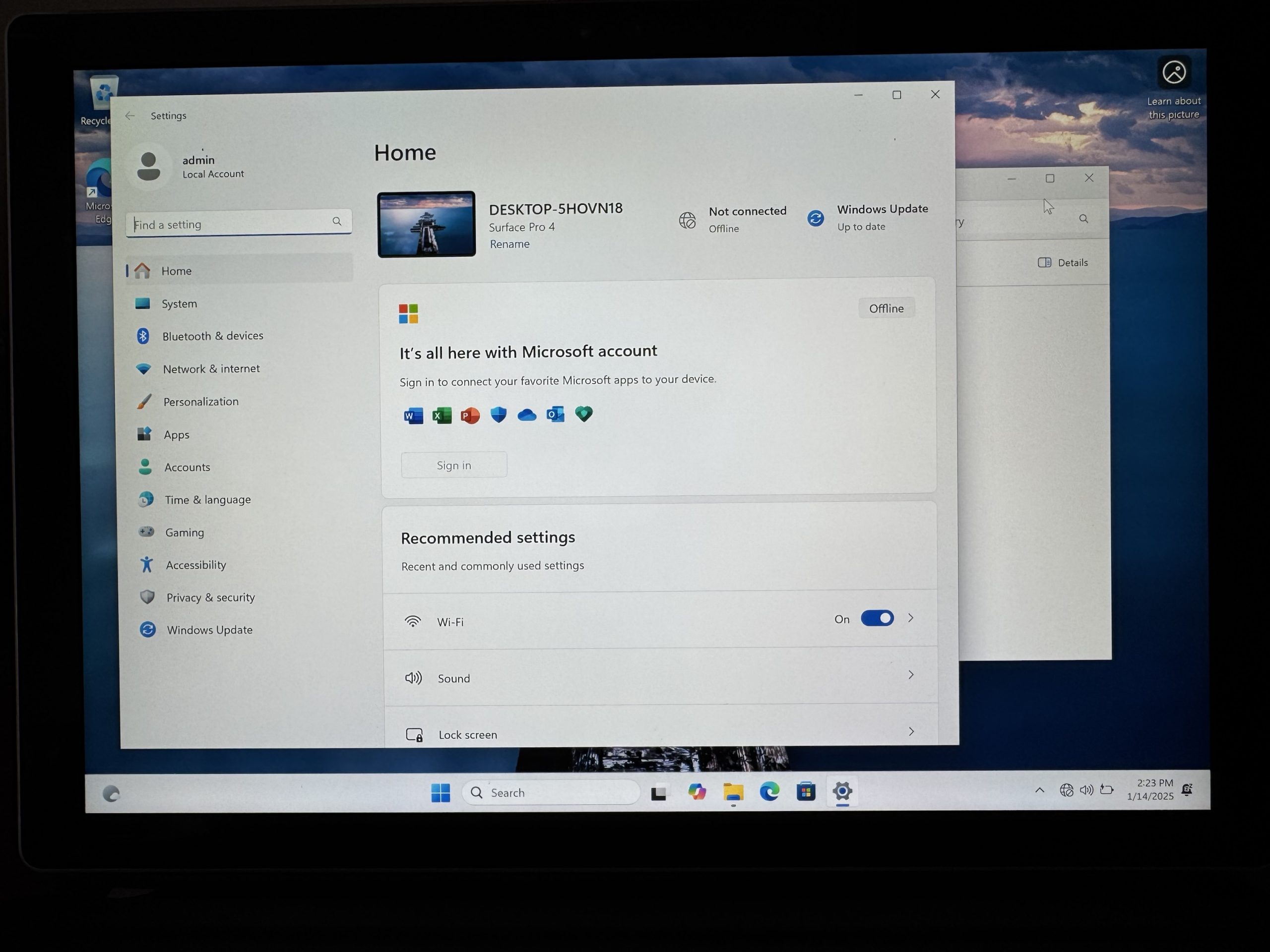Click the Word app icon
Viewport: 1270px width, 952px height.
tap(414, 416)
